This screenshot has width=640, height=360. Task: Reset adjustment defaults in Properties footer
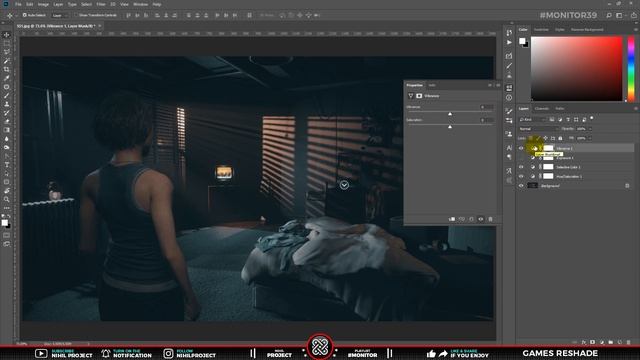pyautogui.click(x=471, y=219)
